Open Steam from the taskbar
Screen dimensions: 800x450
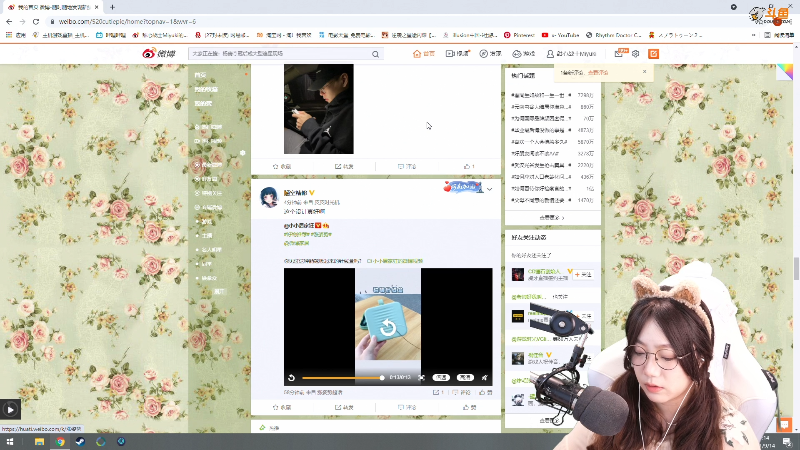pyautogui.click(x=80, y=442)
